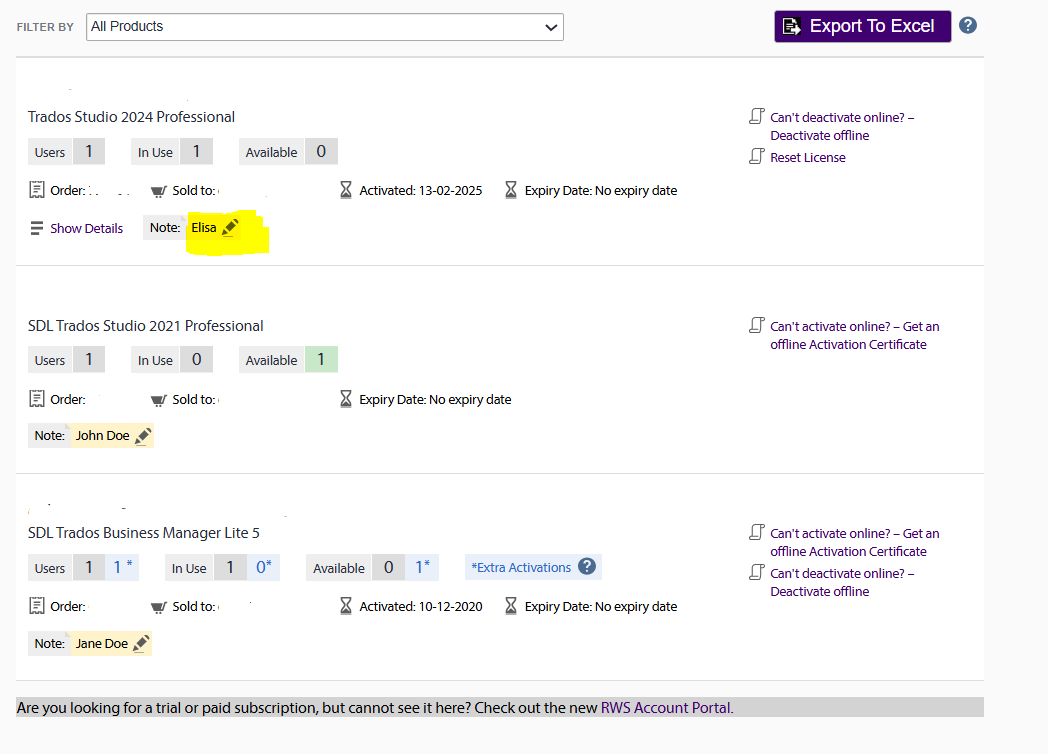Click the hourglass icon beside Activated: 13-02-2025
1048x754 pixels.
pos(346,190)
